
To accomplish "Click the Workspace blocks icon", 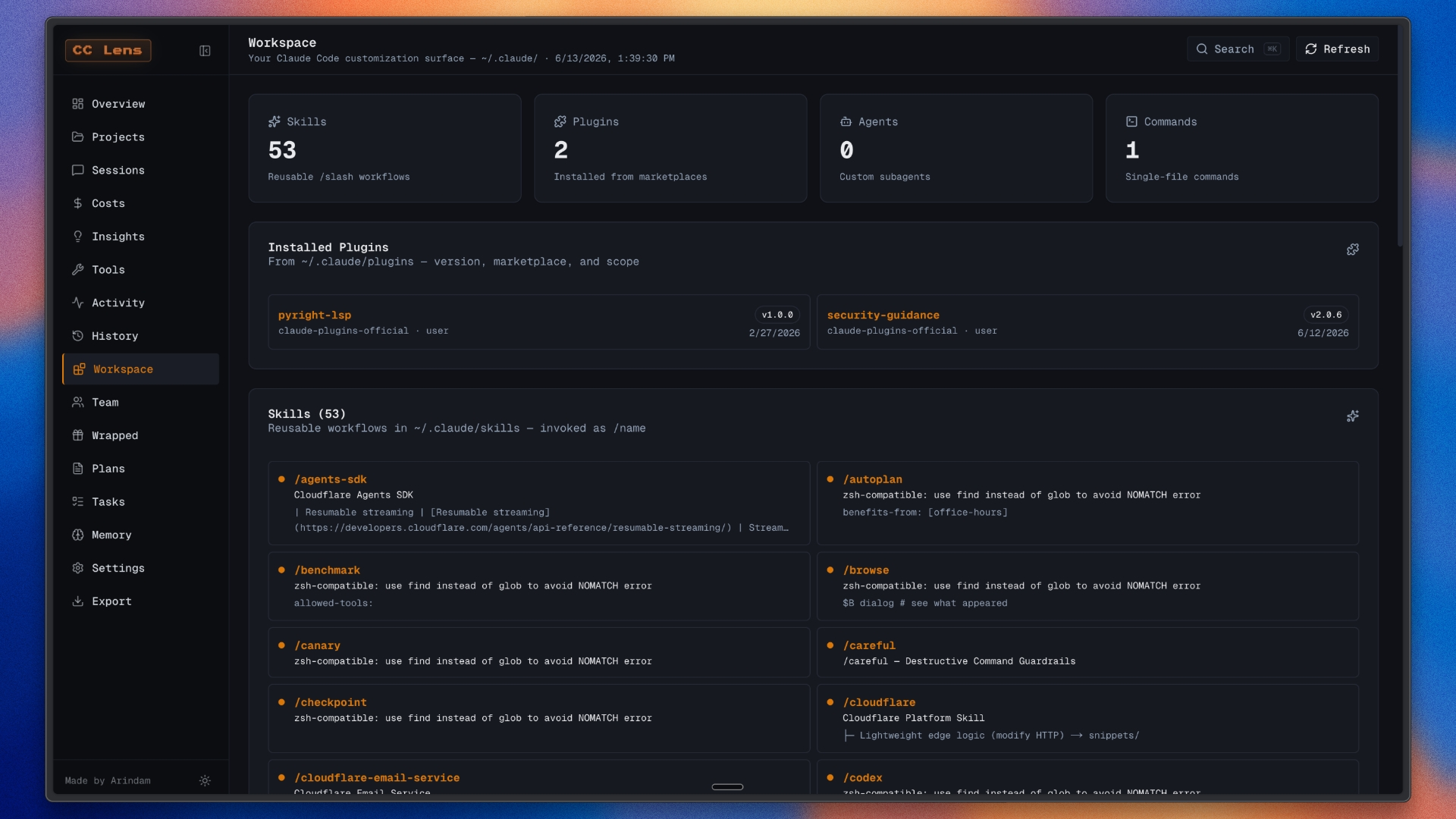I will 79,369.
